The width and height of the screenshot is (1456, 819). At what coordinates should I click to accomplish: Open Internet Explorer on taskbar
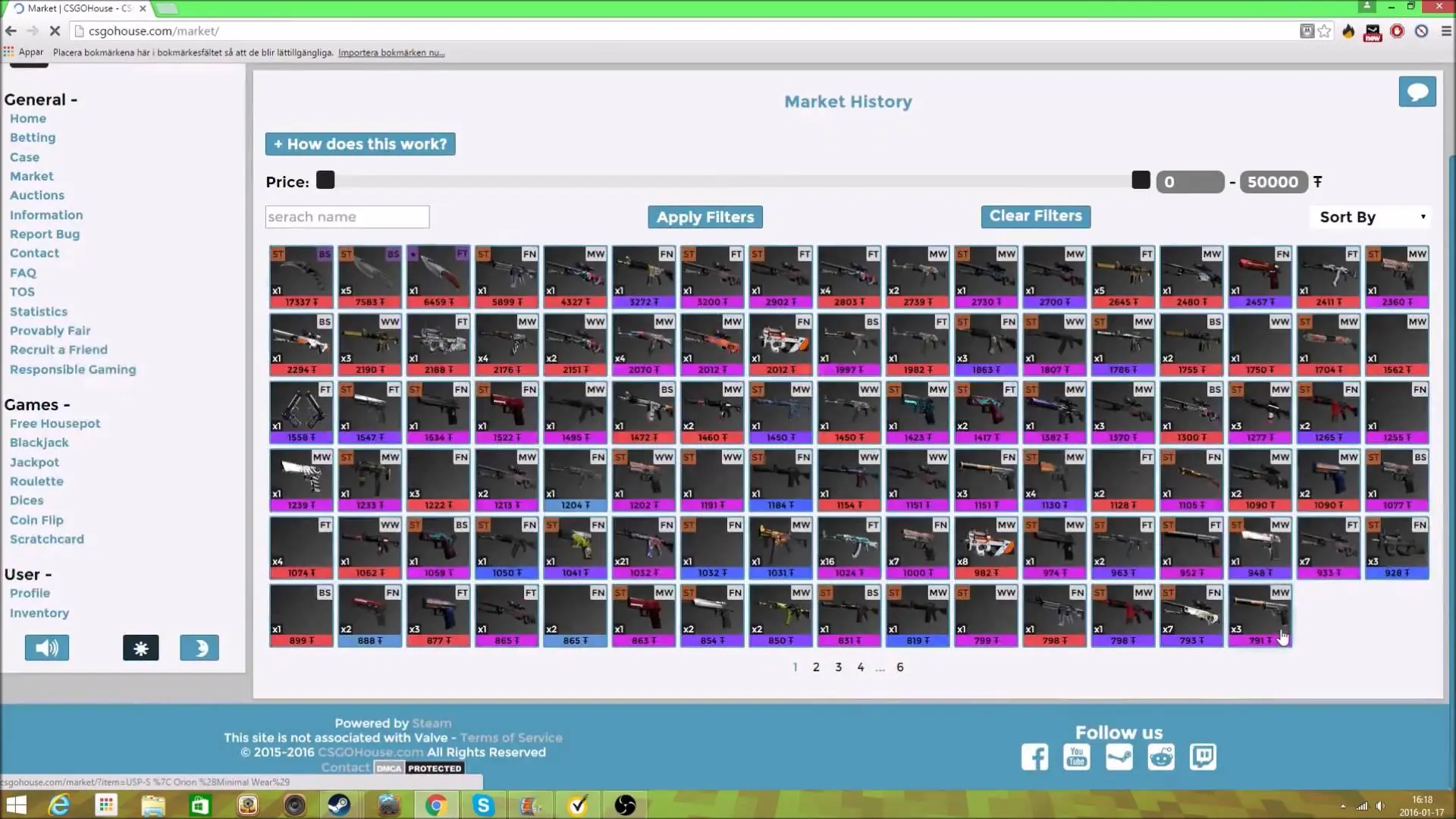59,805
